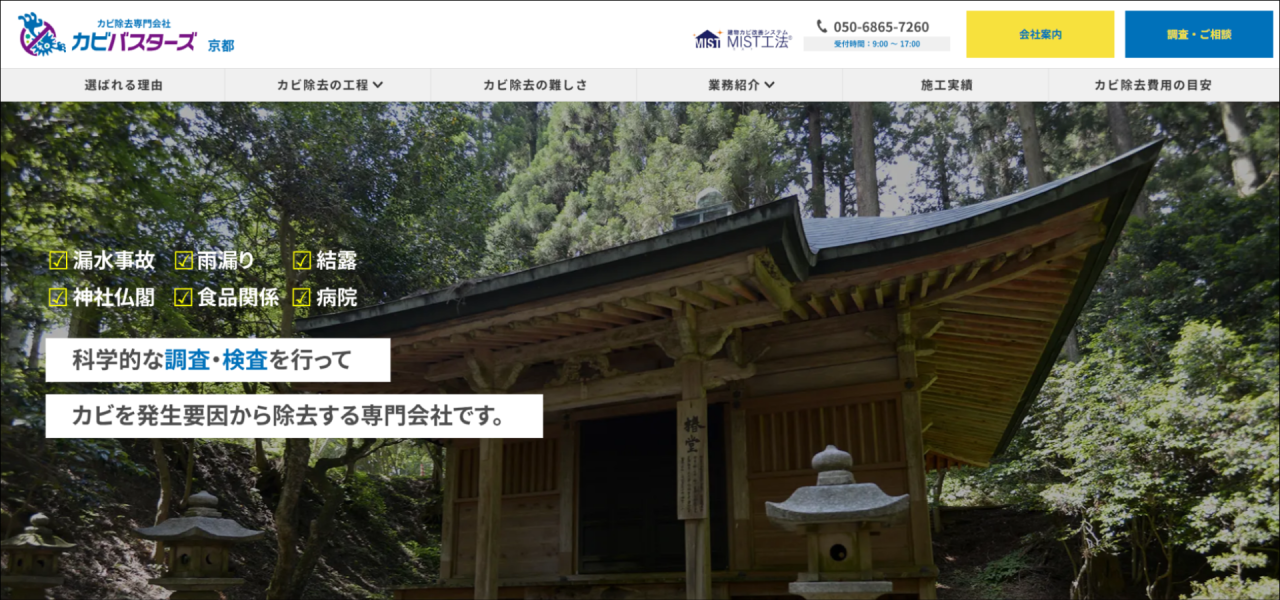
Task: Click the checkmark icon beside 雨漏り
Action: pyautogui.click(x=182, y=260)
